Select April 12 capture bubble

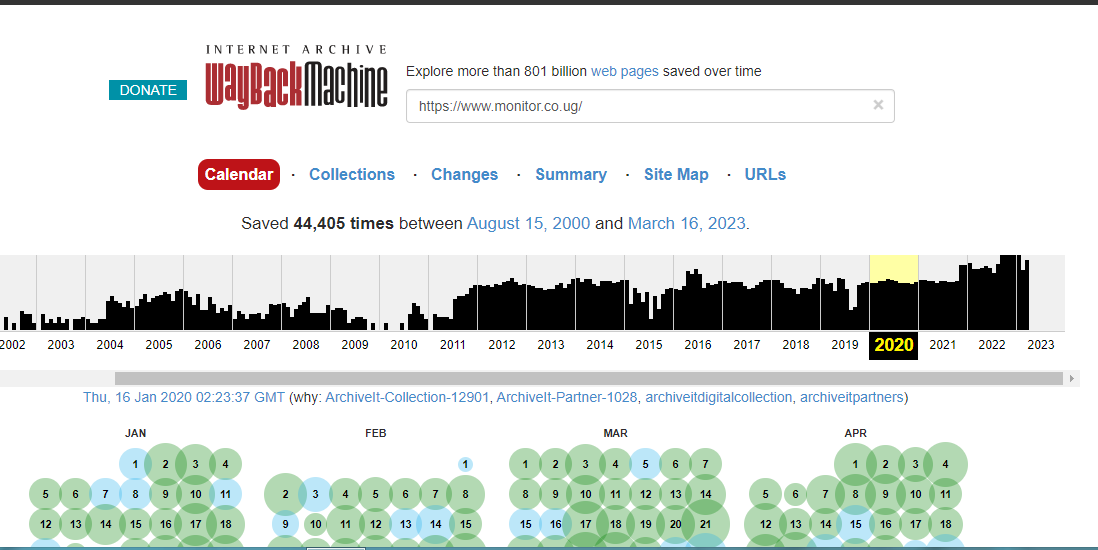[x=765, y=524]
